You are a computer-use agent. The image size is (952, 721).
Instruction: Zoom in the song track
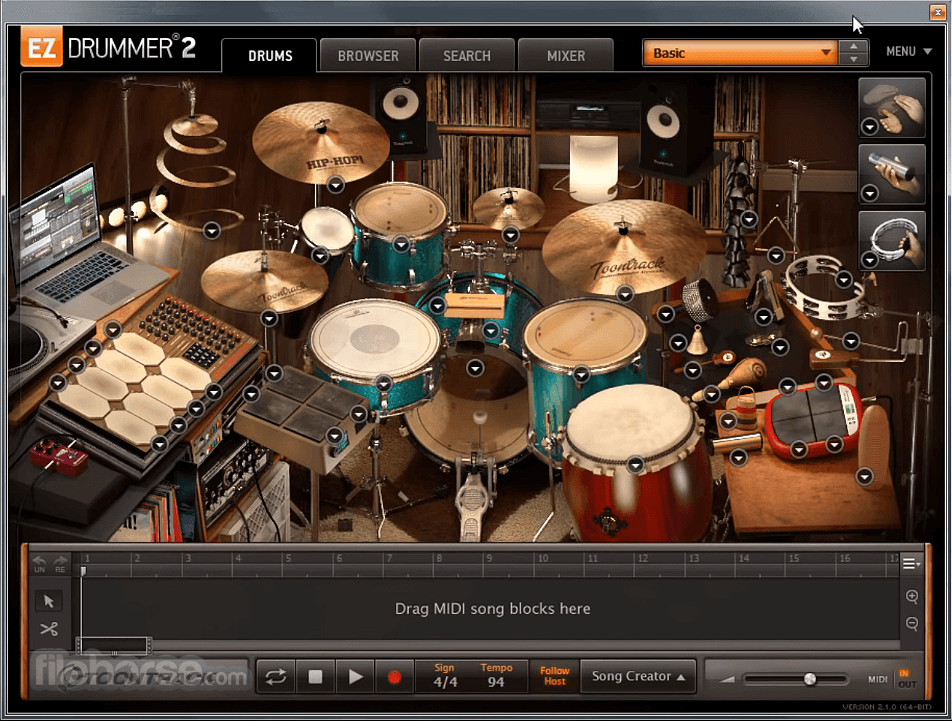(911, 597)
